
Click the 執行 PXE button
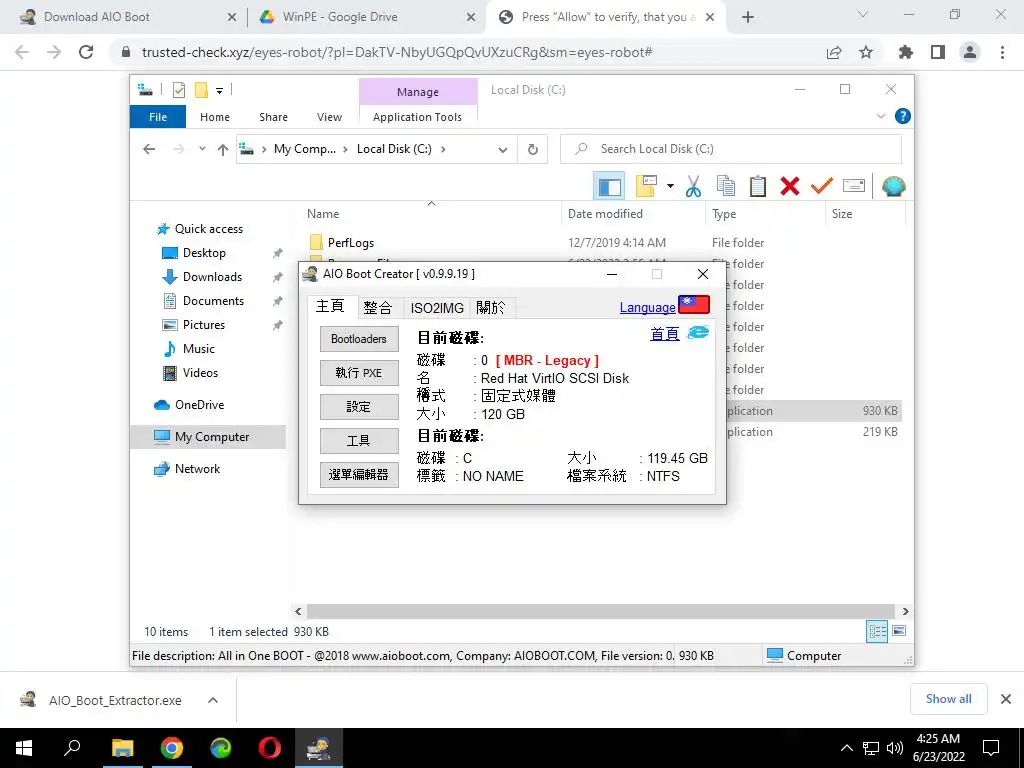coord(359,373)
